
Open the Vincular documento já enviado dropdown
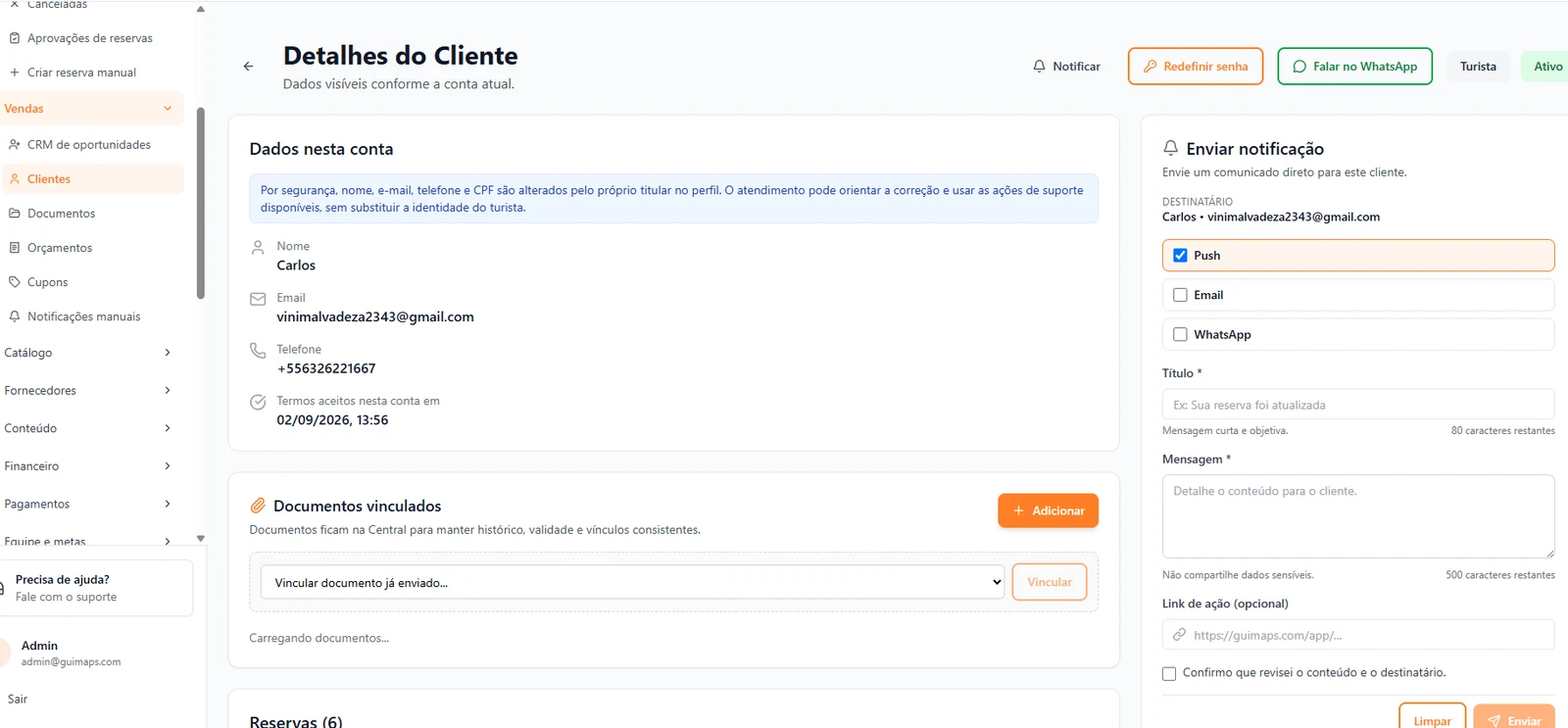[x=632, y=582]
